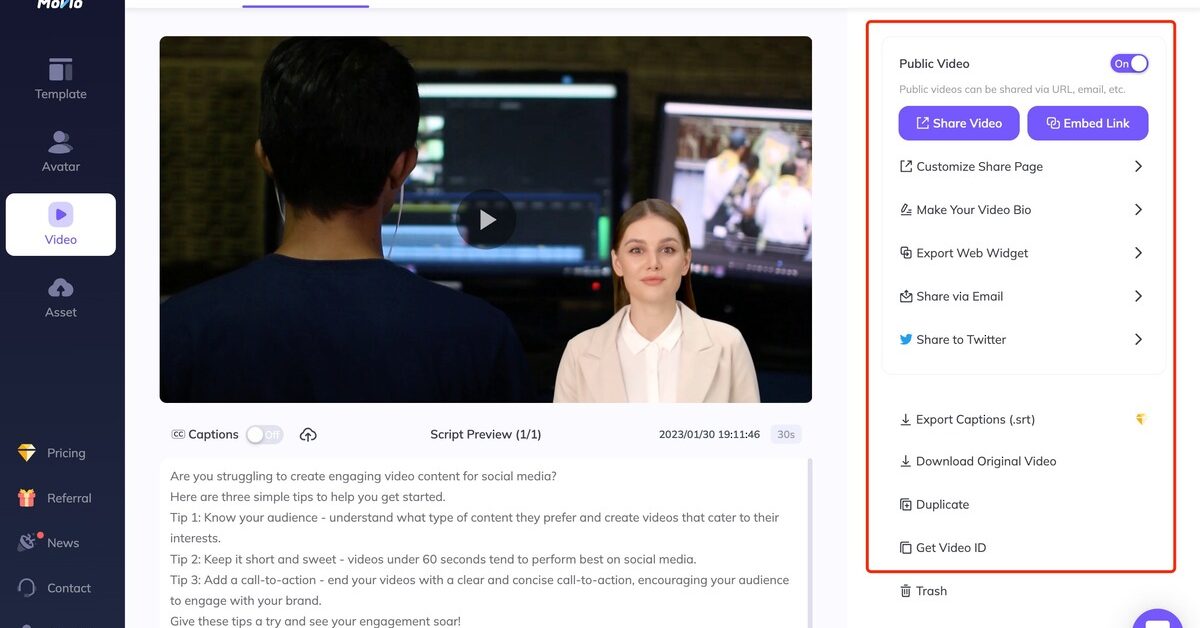
Task: Expand the Export Web Widget chevron
Action: 1138,253
